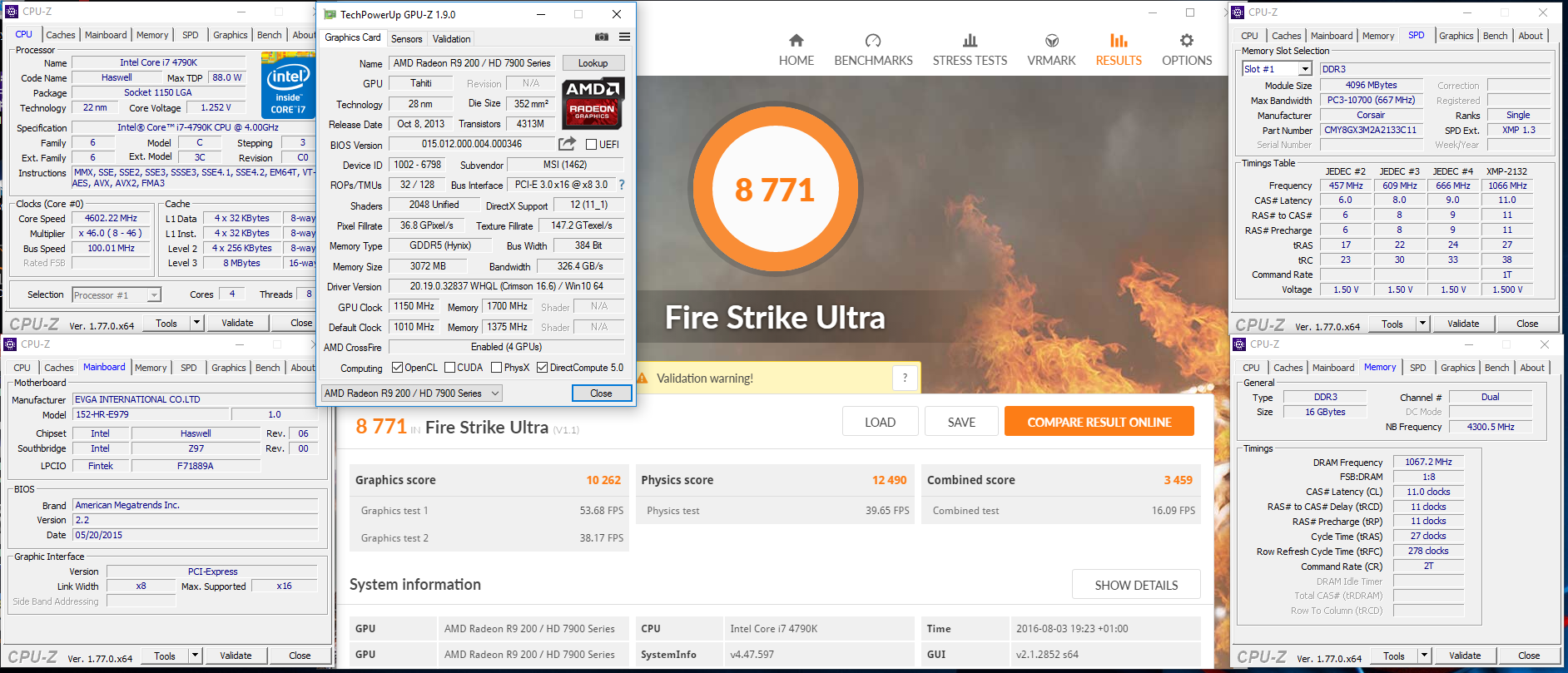Click Close button in top-right CPU-Z window

coord(1527,324)
